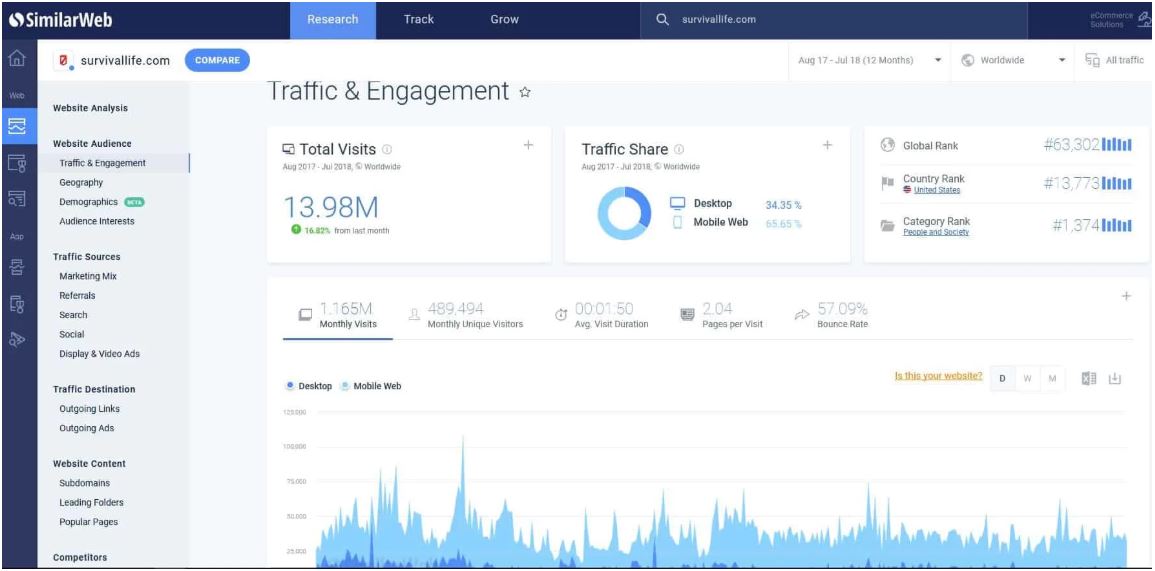Image resolution: width=1155 pixels, height=571 pixels.
Task: Open the date range dropdown
Action: point(869,60)
